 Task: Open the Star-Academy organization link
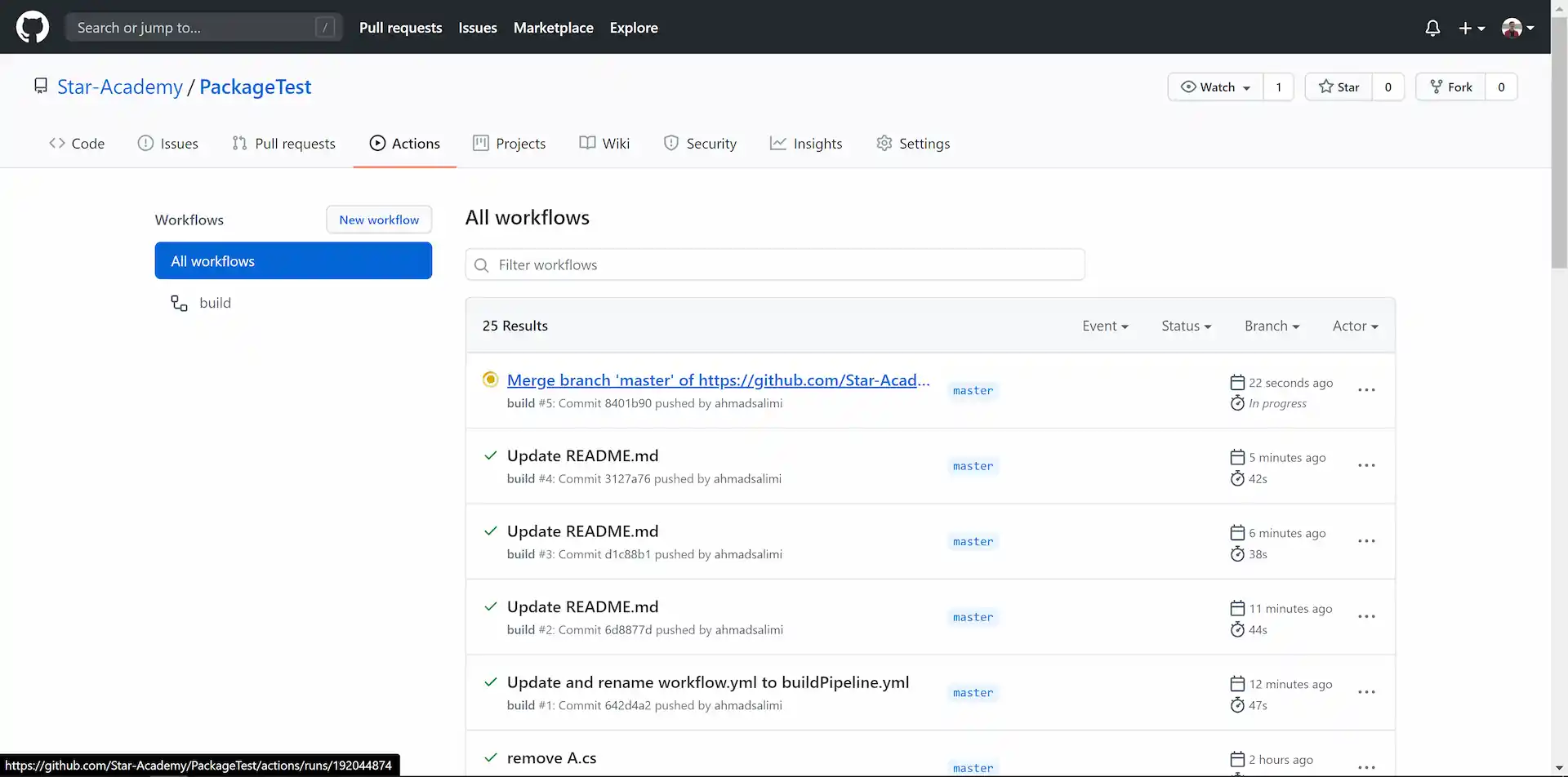120,87
